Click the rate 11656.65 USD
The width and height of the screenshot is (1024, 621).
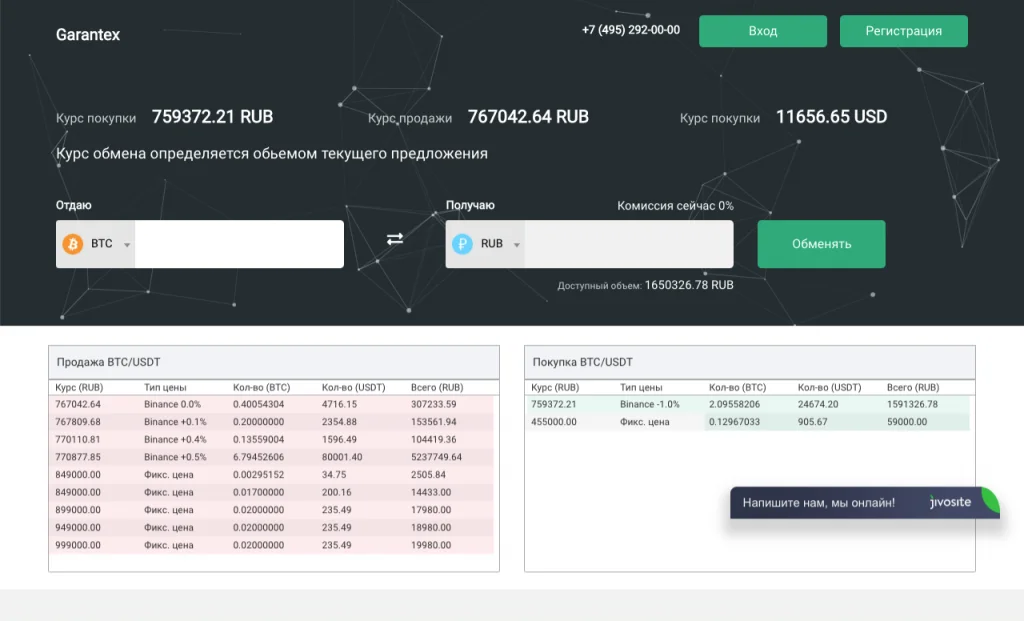click(x=831, y=117)
